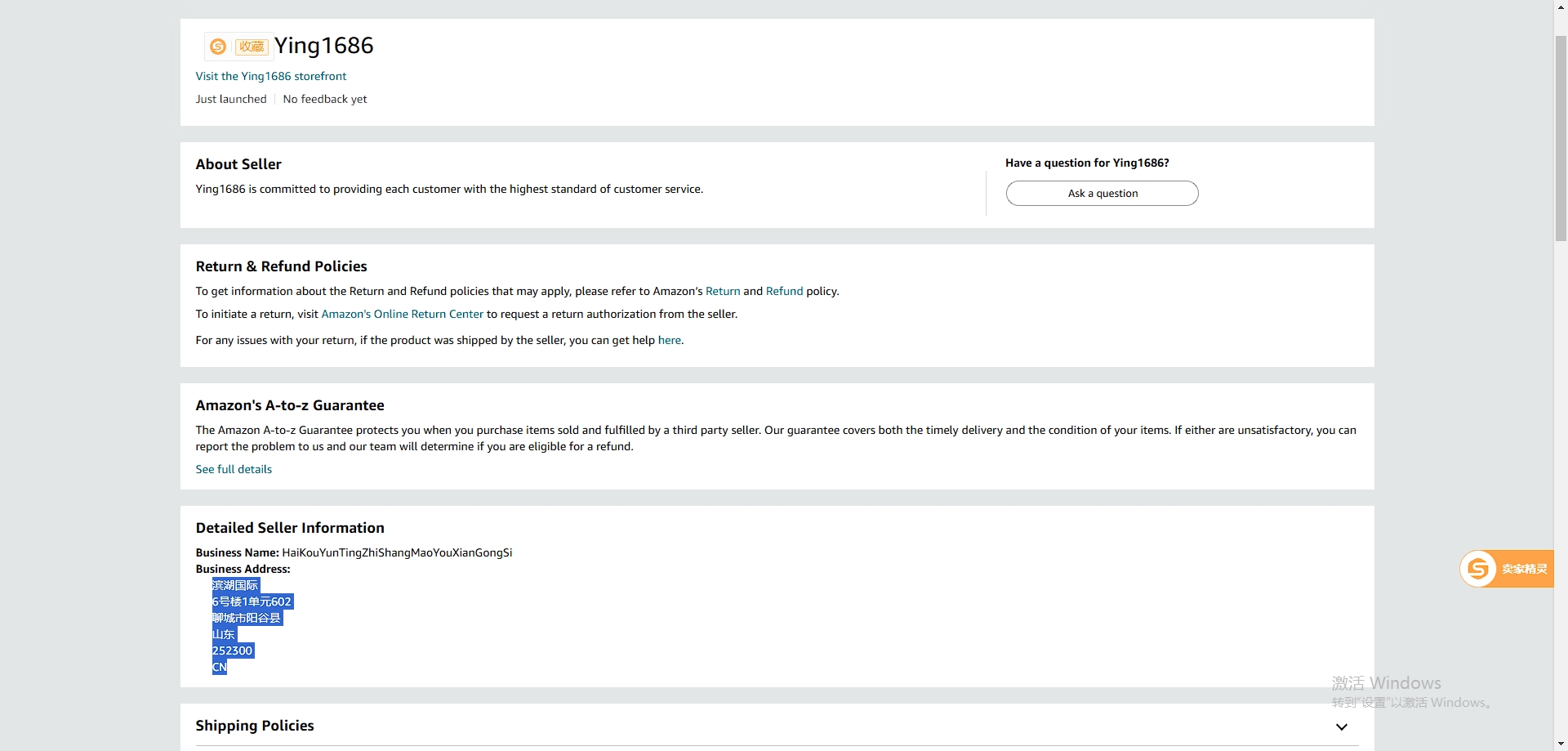
Task: Go to Amazon's Online Return Center
Action: (x=403, y=314)
